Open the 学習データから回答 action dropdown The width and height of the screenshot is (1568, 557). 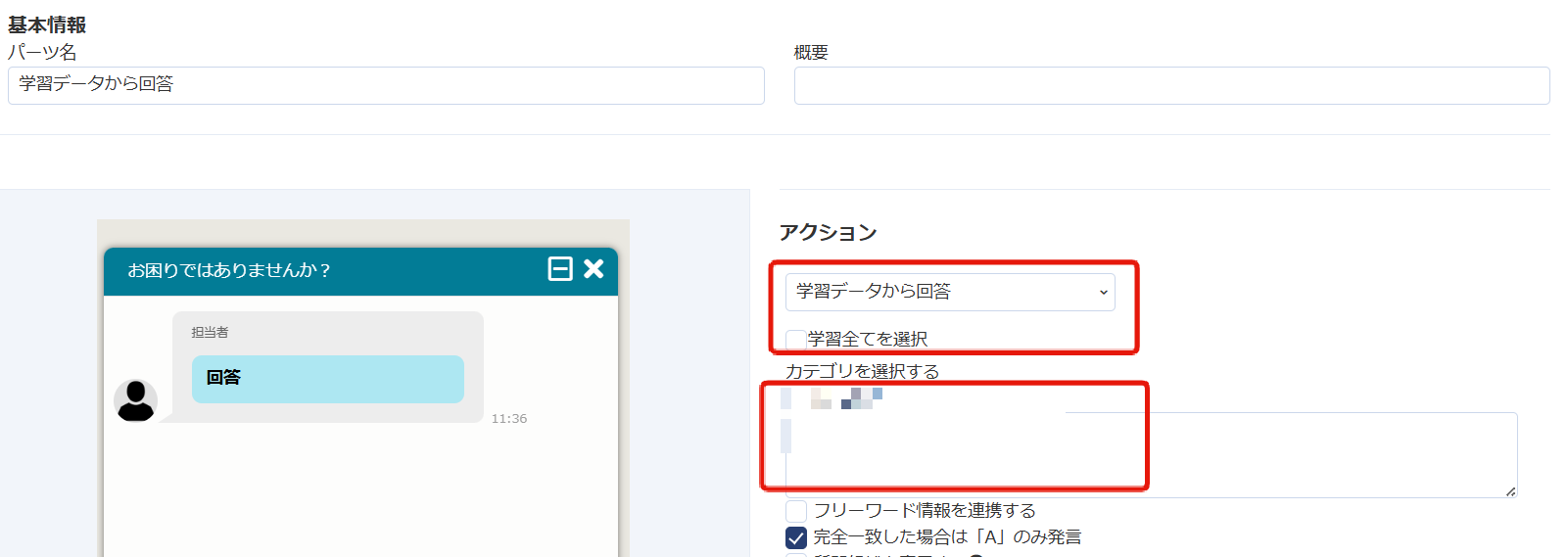(x=950, y=292)
